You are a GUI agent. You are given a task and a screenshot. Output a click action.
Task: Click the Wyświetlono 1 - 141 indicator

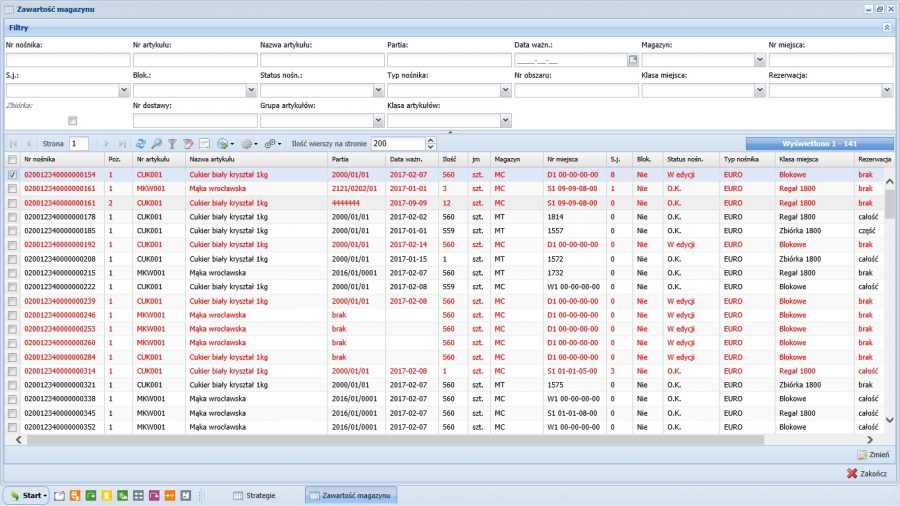coord(819,144)
